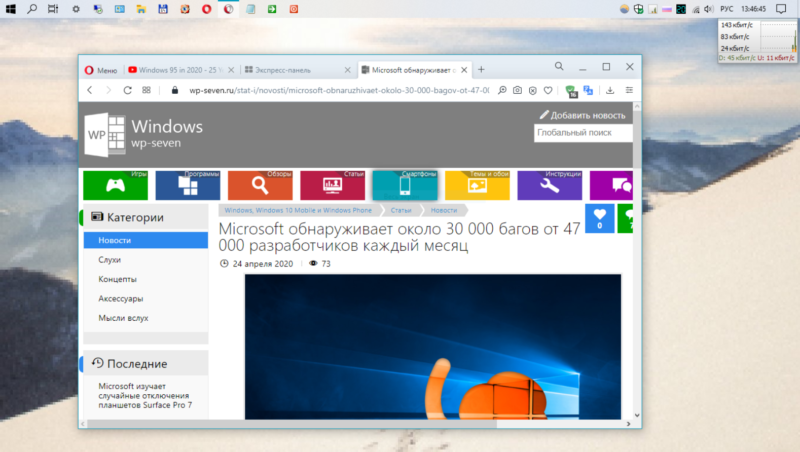Image resolution: width=800 pixels, height=452 pixels.
Task: Open Task View in taskbar
Action: (x=53, y=9)
